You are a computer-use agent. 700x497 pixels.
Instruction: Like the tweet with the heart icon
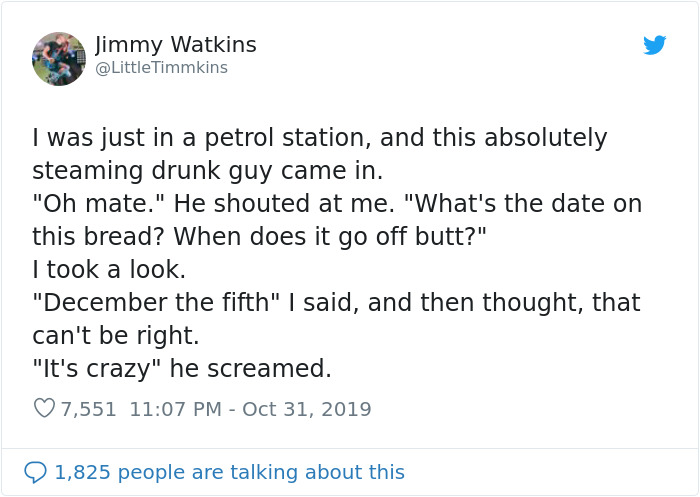[x=44, y=409]
